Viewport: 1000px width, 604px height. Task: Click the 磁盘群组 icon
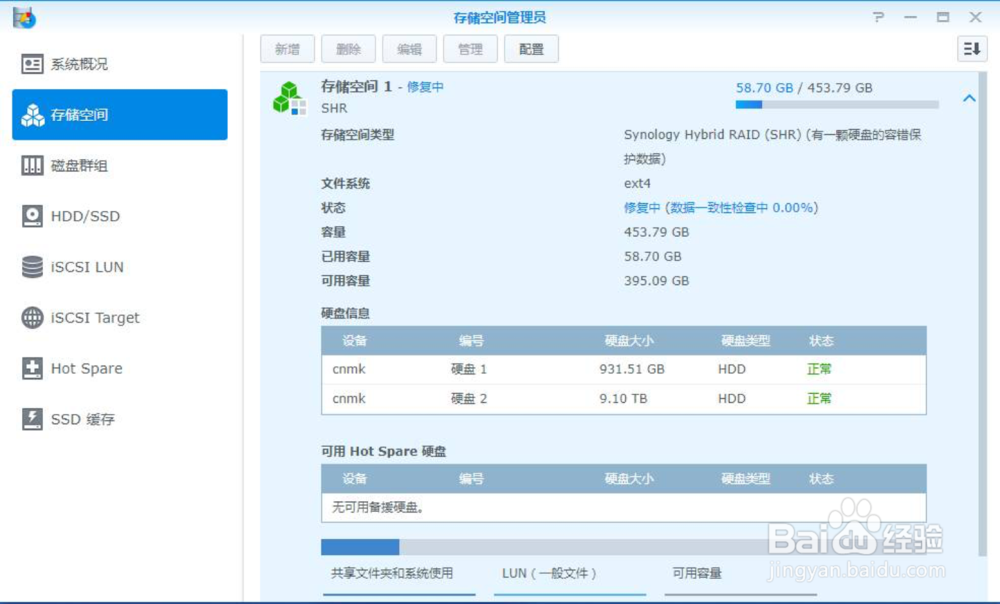(x=32, y=166)
